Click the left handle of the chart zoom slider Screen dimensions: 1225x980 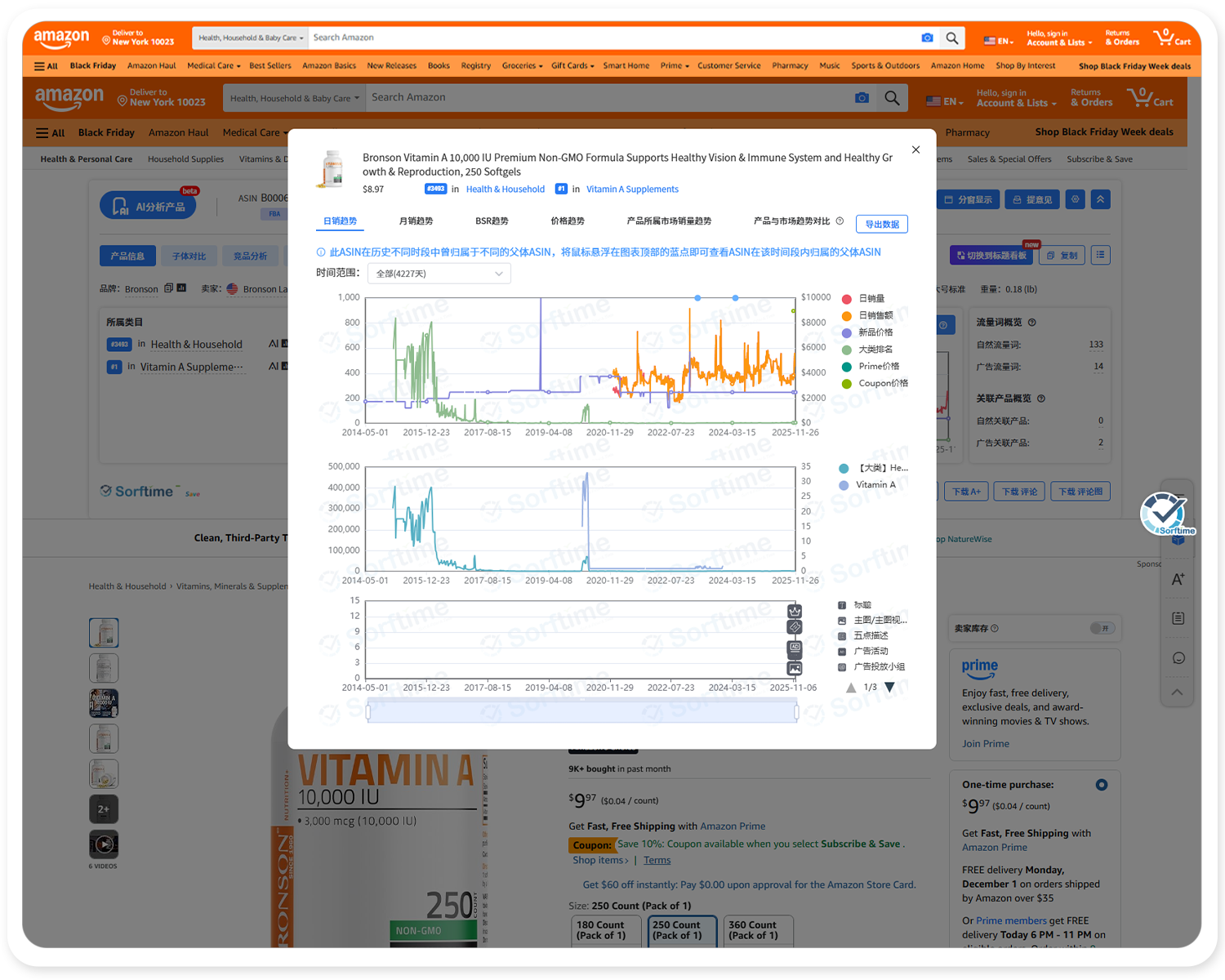368,713
